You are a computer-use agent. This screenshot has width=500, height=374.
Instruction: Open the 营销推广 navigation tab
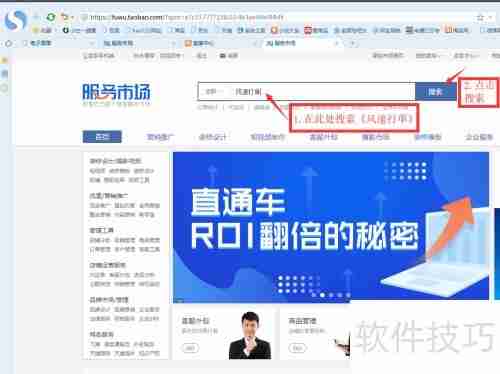coord(160,137)
